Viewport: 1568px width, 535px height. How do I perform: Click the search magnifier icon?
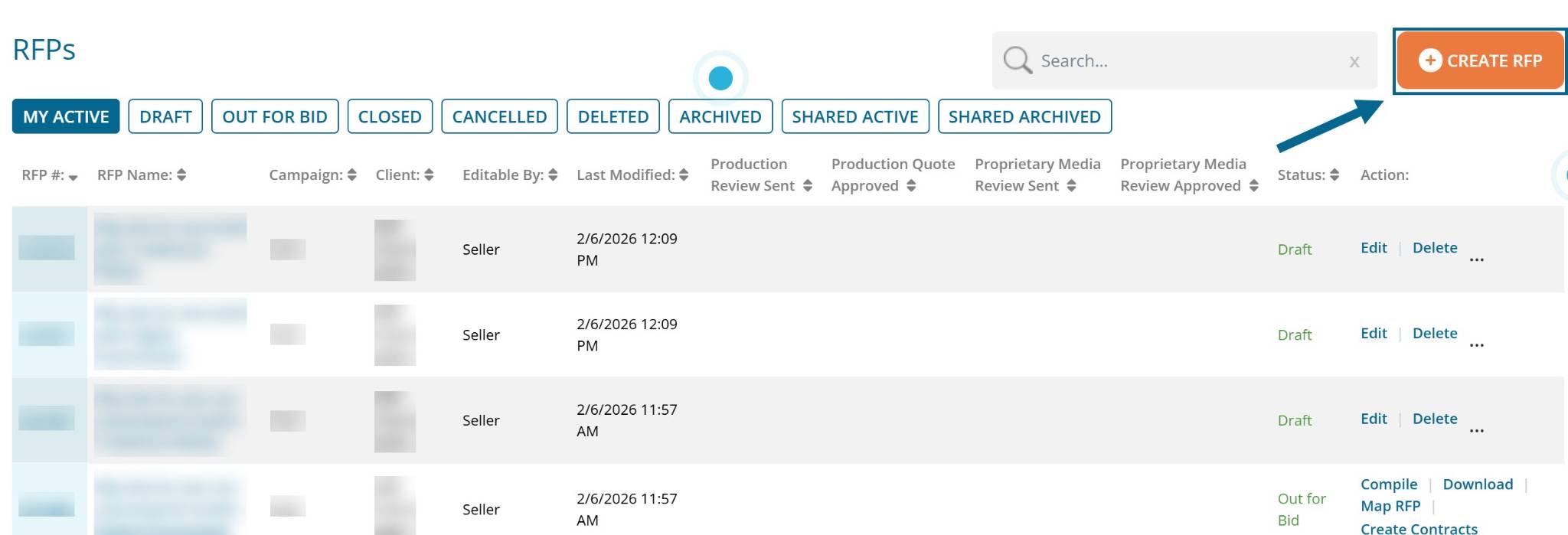pos(1018,60)
